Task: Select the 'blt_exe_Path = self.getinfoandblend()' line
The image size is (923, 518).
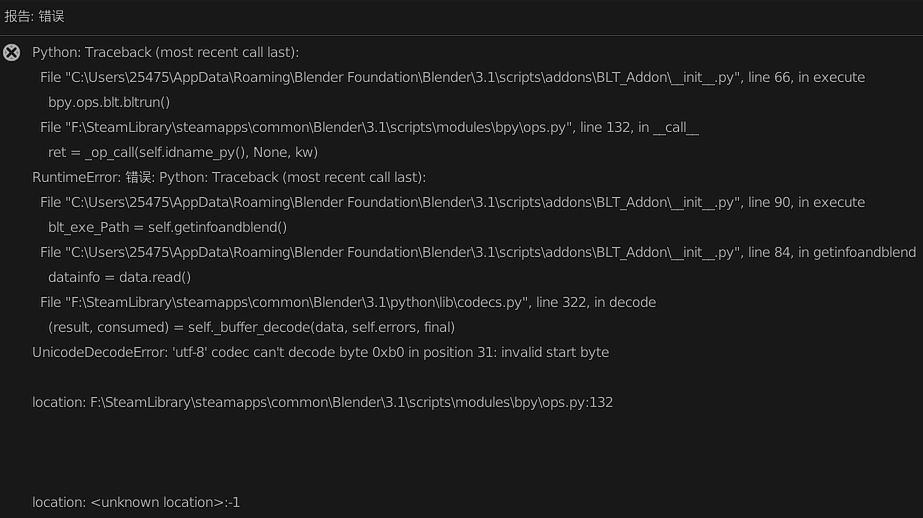Action: [167, 228]
